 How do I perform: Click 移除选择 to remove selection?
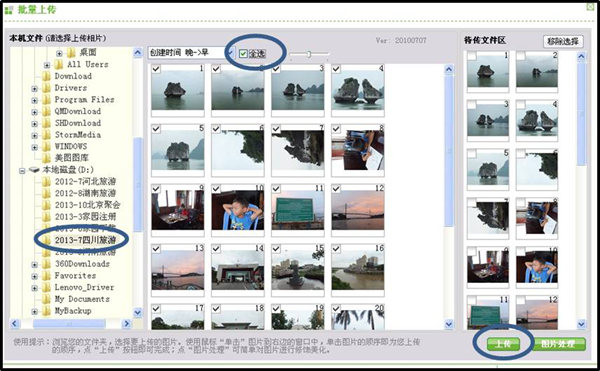click(563, 41)
